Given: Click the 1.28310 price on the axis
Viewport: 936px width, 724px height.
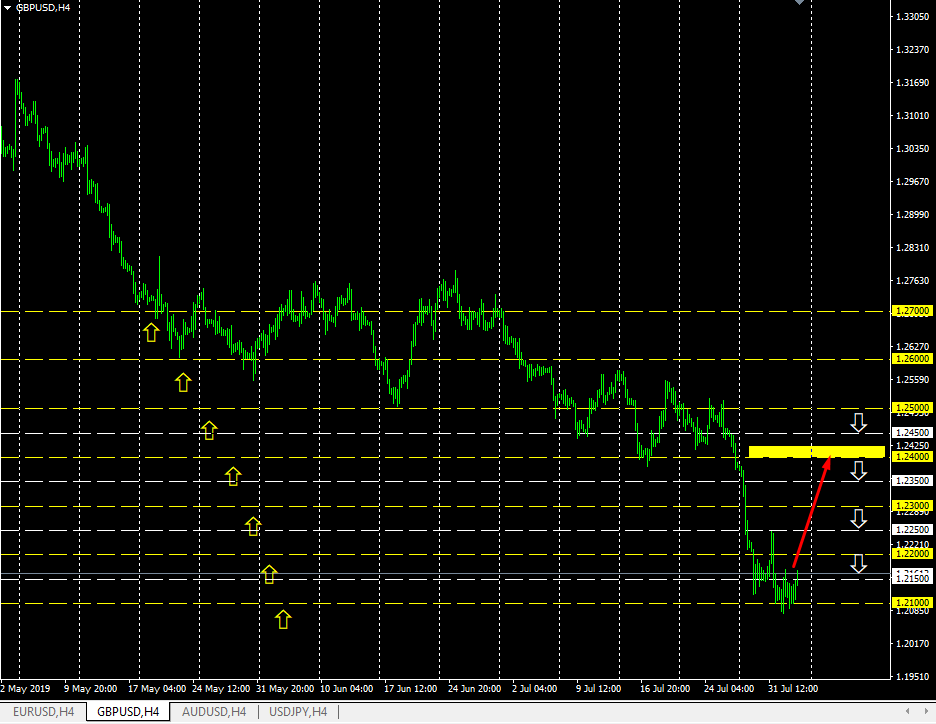Looking at the screenshot, I should [913, 247].
